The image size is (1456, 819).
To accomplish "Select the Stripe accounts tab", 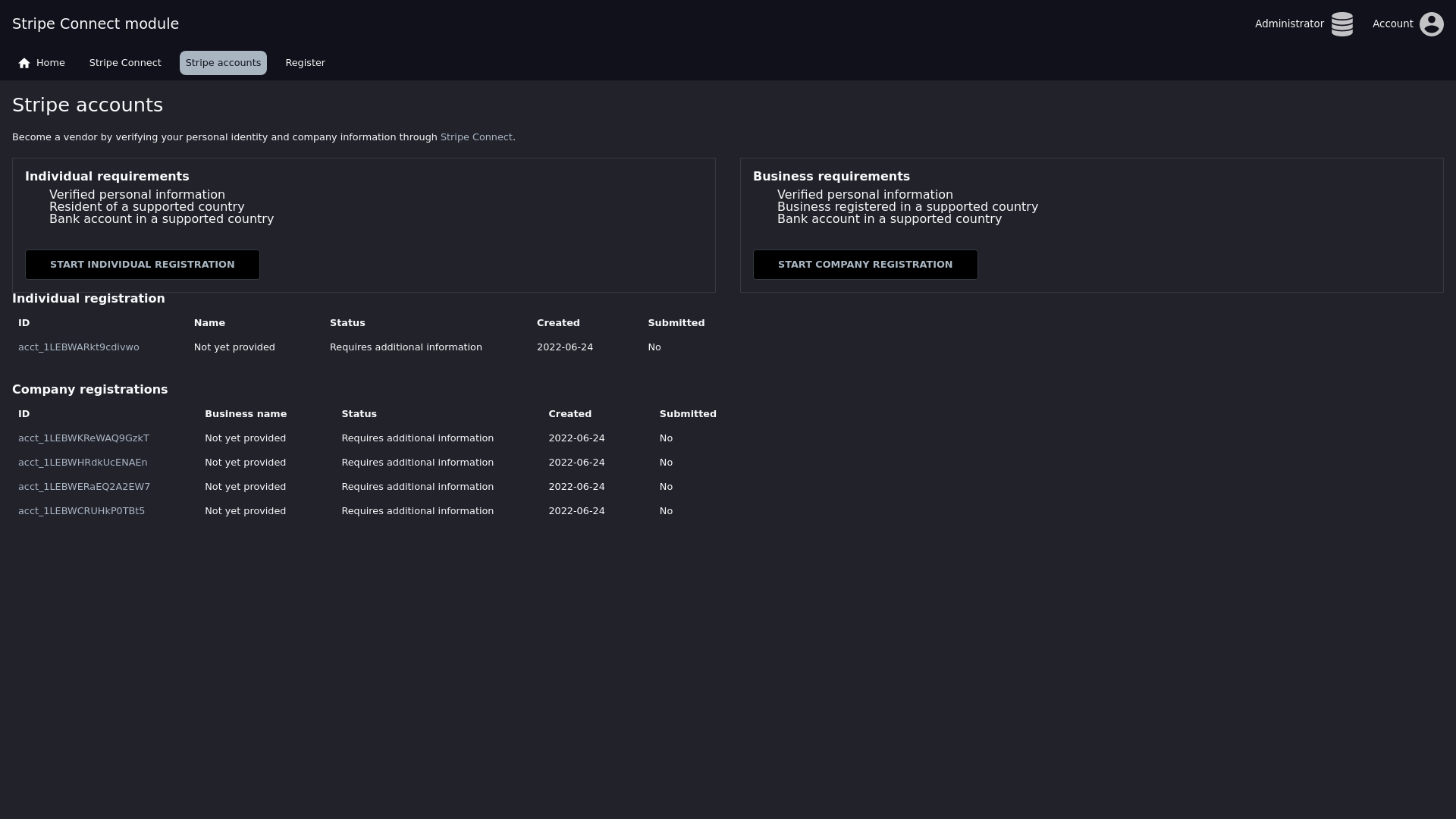I will (x=223, y=63).
